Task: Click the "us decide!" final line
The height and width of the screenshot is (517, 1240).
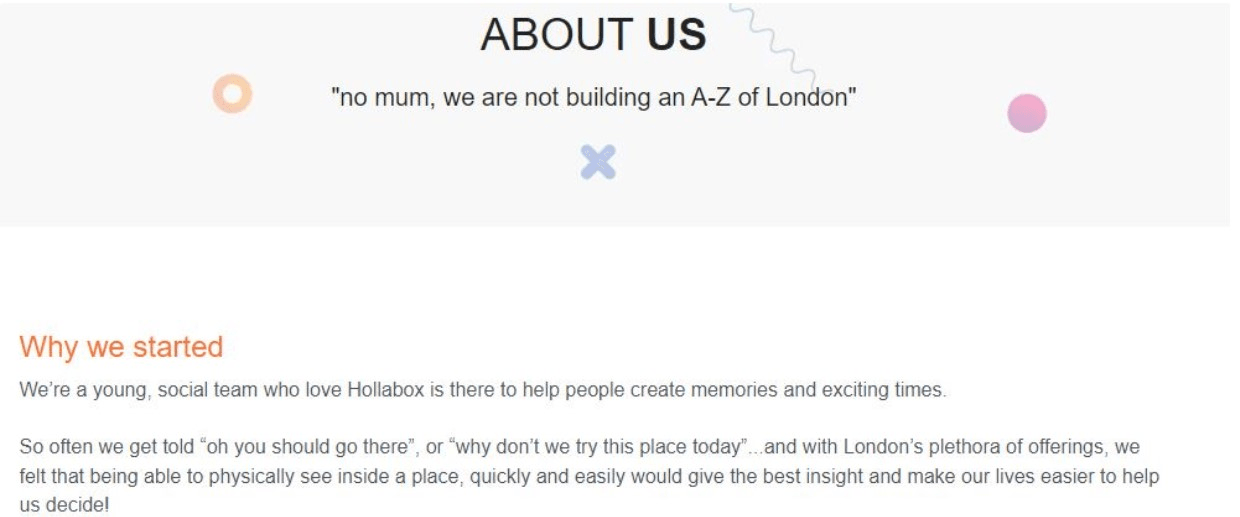Action: click(64, 506)
